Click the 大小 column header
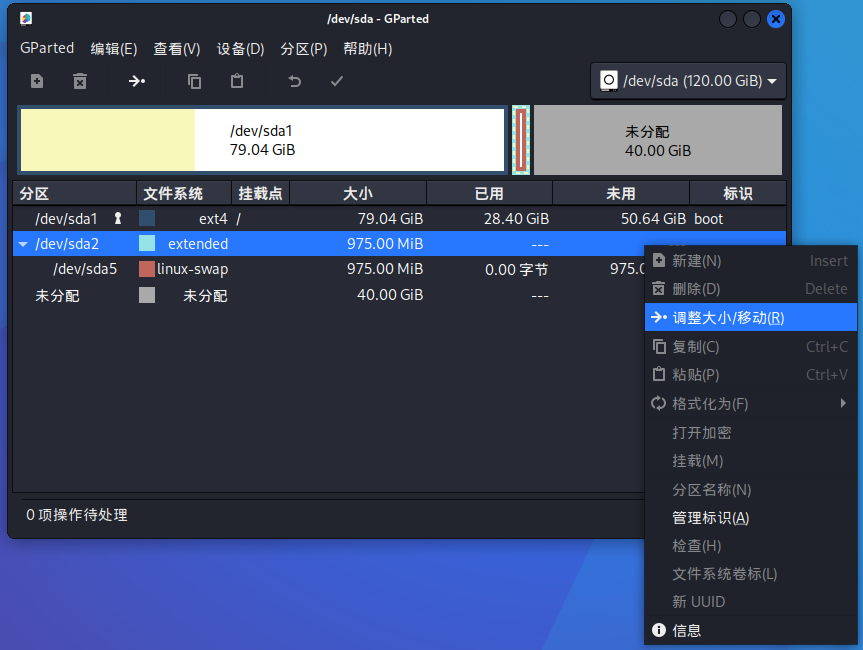Screen dimensions: 863x650 (x=358, y=193)
